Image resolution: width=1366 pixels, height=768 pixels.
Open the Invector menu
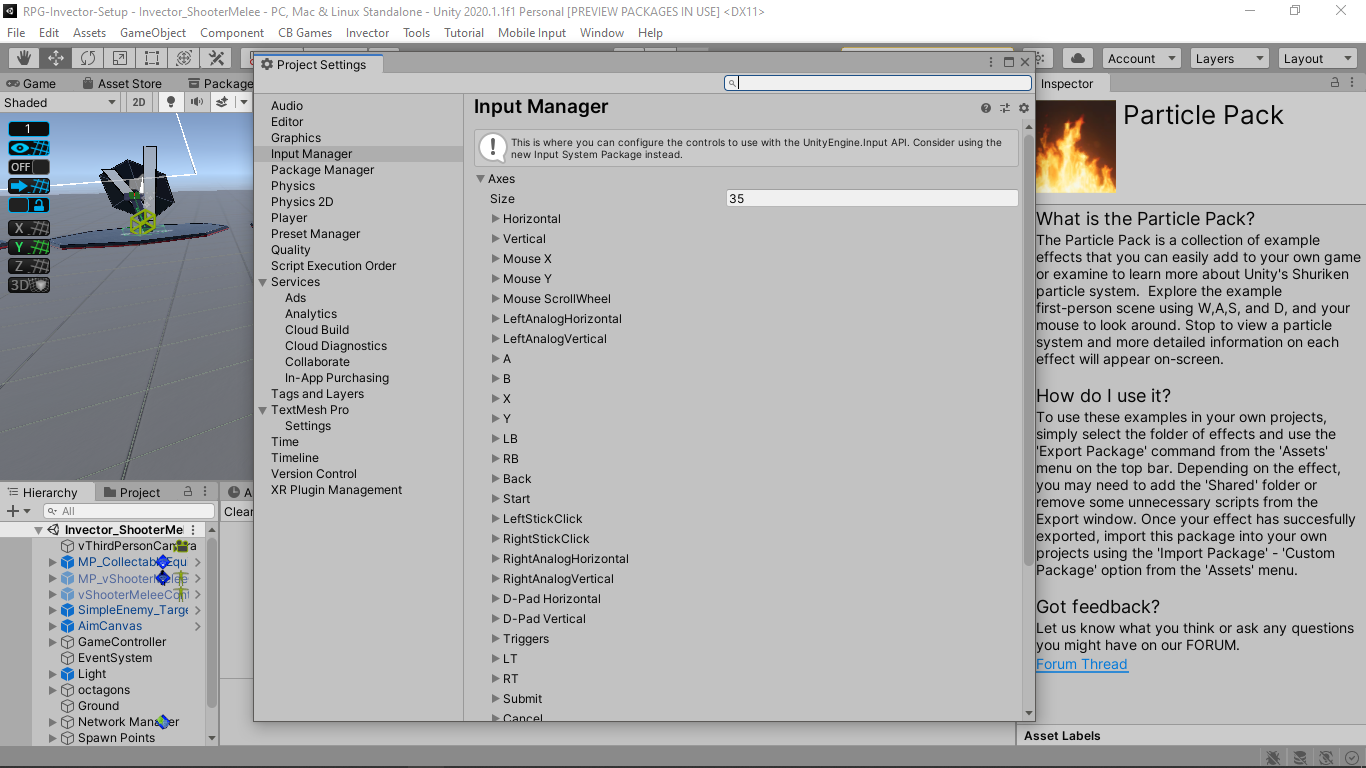pyautogui.click(x=367, y=33)
